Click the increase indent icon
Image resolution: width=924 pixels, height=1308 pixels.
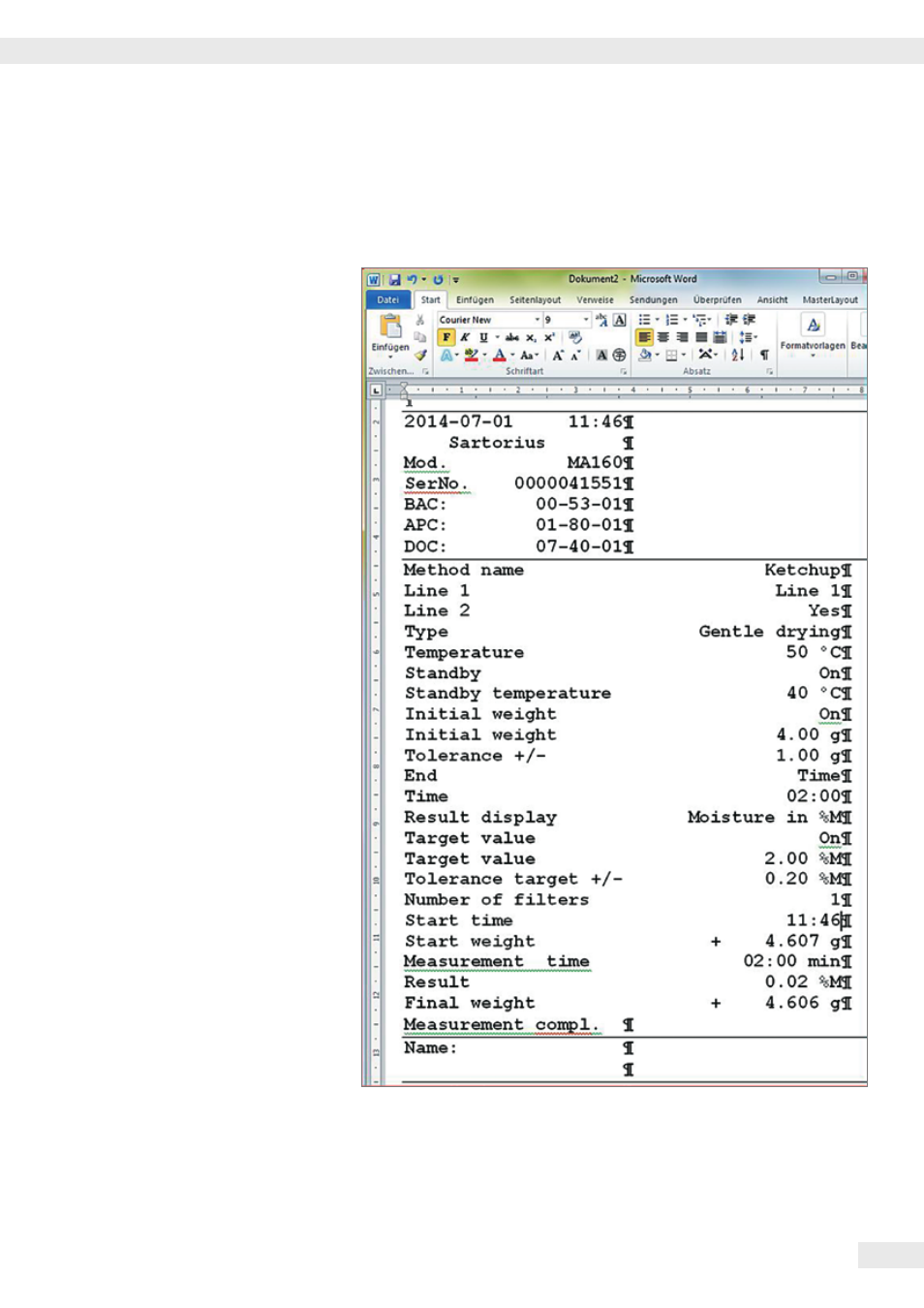click(749, 320)
